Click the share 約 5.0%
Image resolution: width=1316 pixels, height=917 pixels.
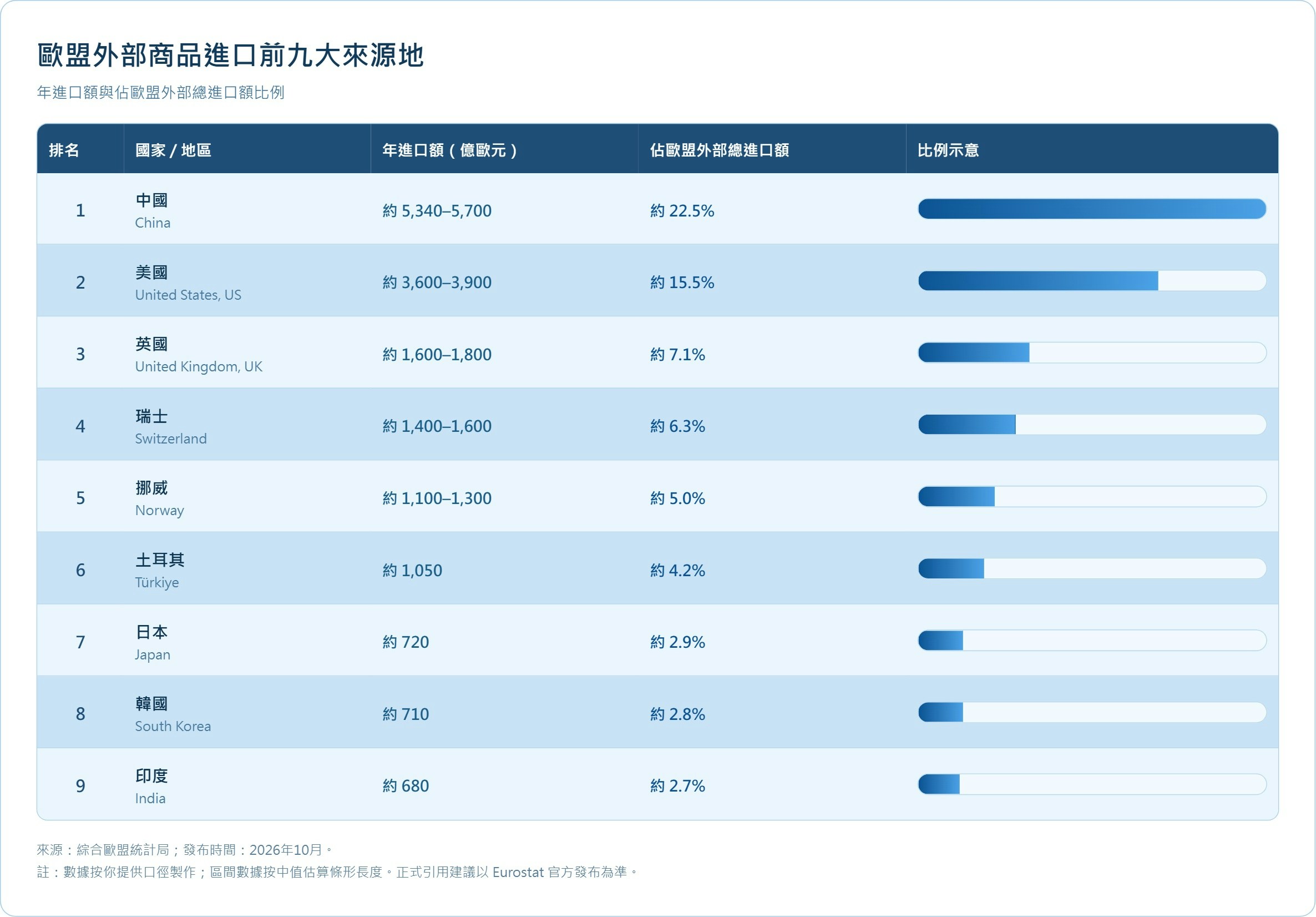coord(677,498)
